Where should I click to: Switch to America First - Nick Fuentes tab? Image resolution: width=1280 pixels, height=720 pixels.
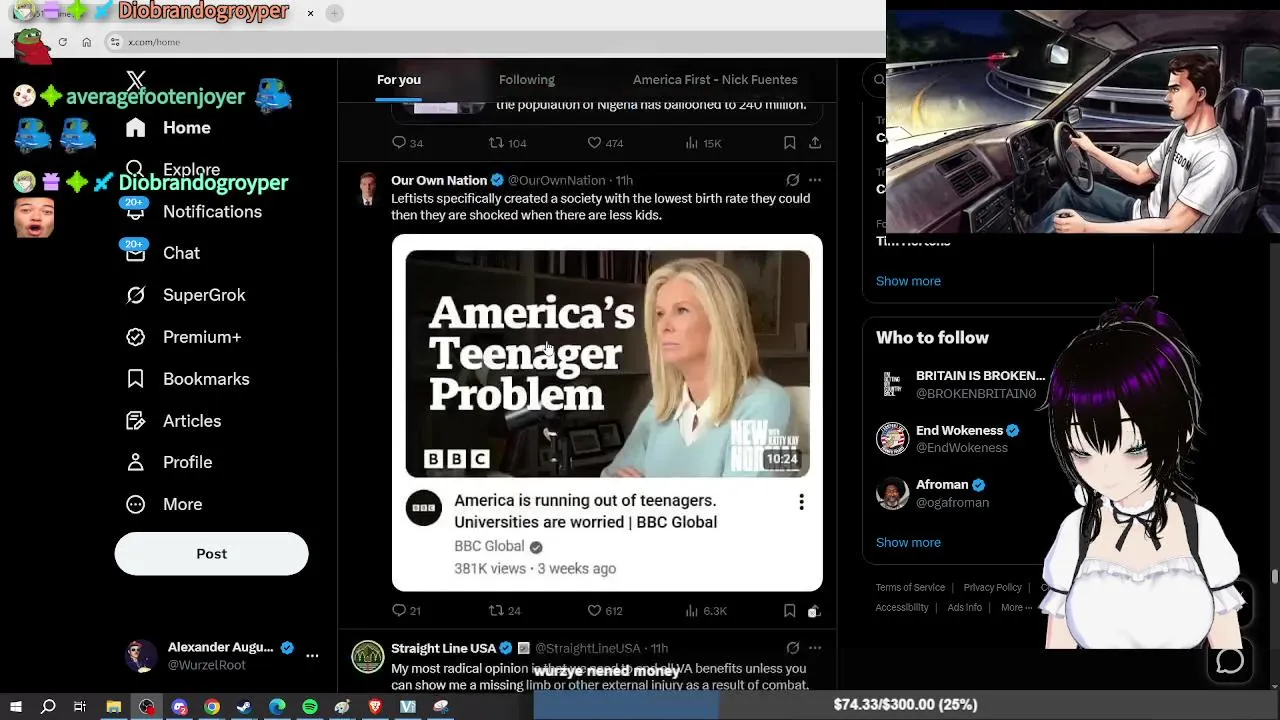715,80
